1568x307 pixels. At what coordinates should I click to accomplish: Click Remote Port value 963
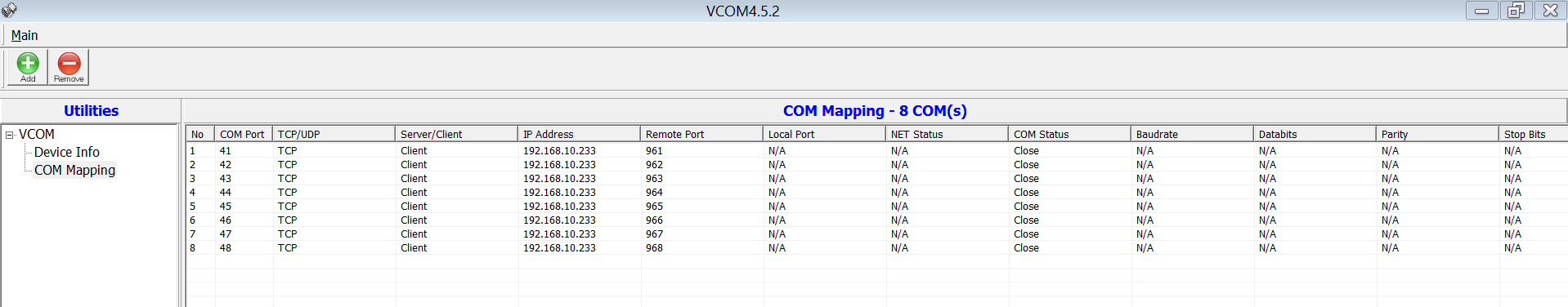(x=654, y=178)
